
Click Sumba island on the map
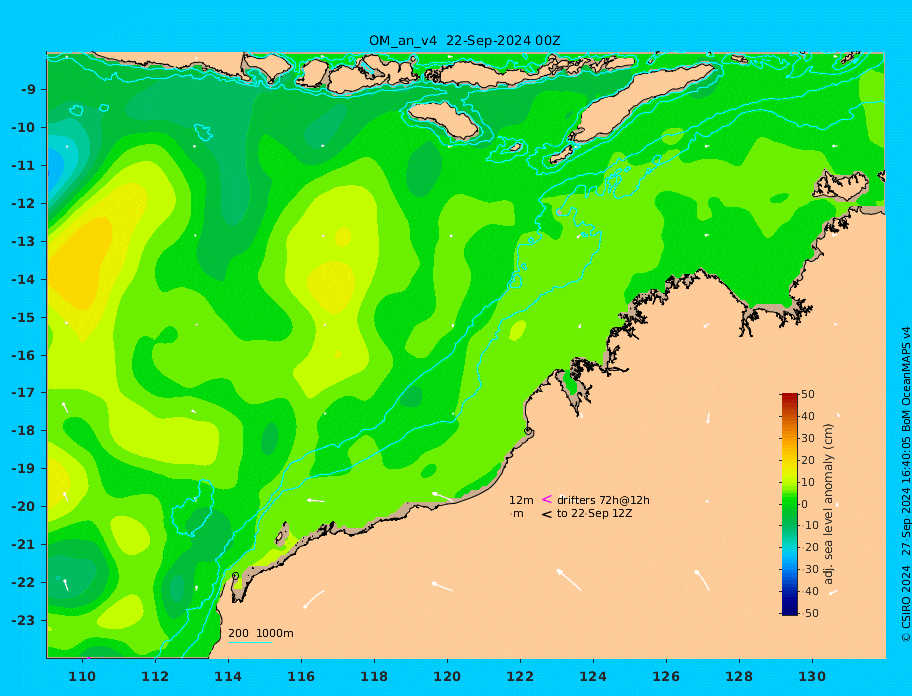point(443,119)
